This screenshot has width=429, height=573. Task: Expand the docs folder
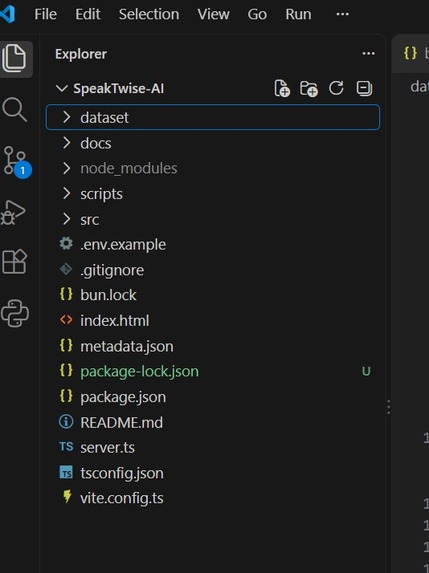67,143
